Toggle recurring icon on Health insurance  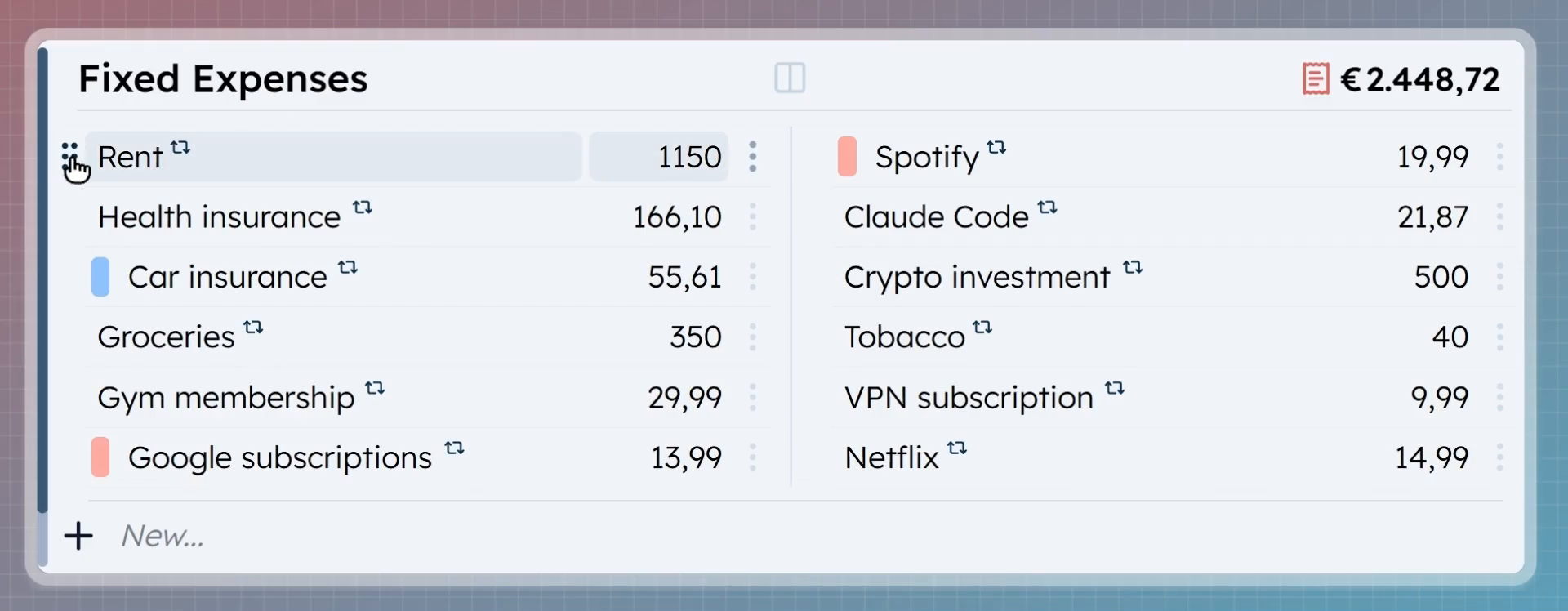[x=363, y=207]
